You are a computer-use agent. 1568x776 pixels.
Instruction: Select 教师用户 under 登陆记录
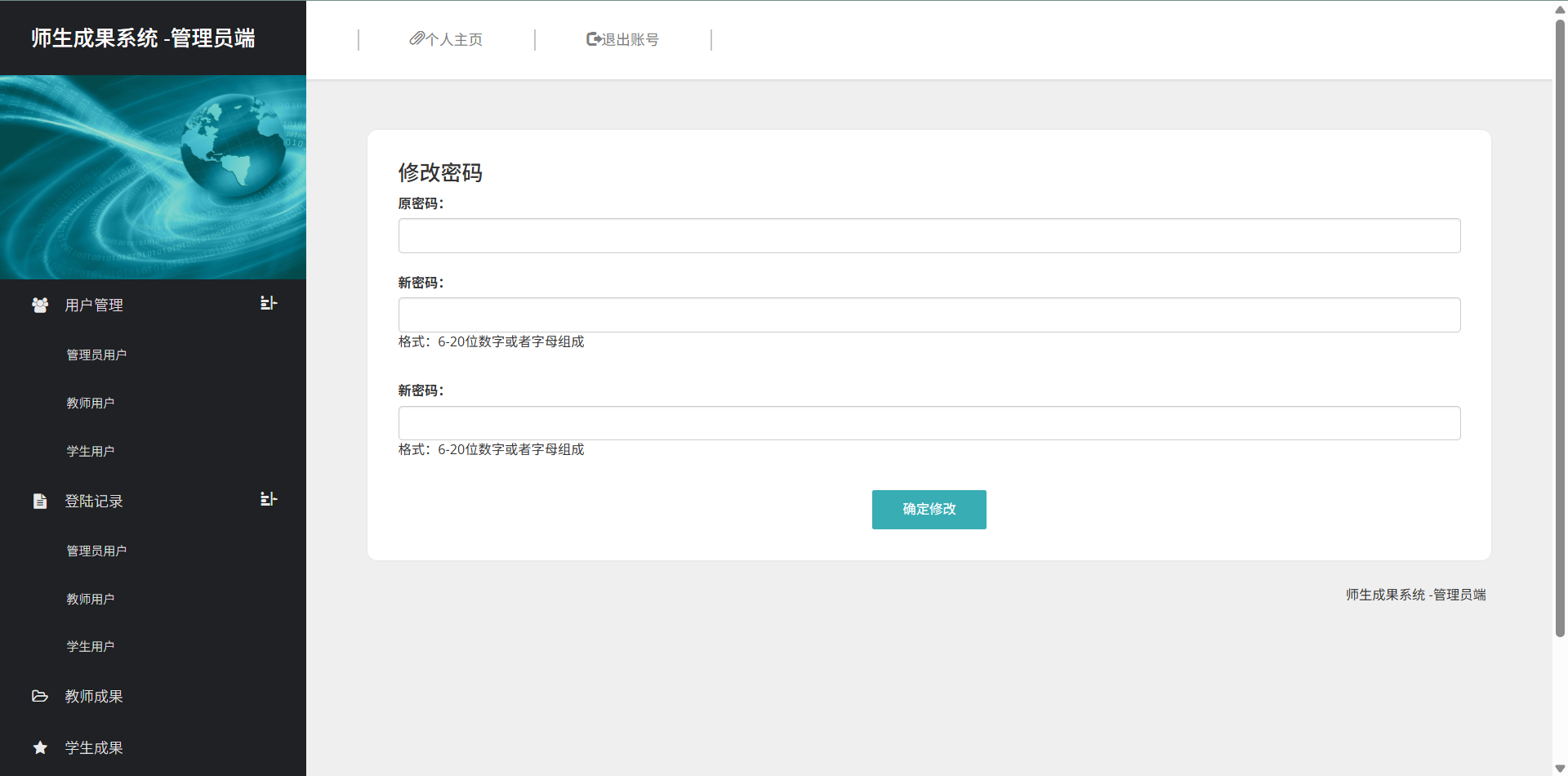click(x=91, y=599)
